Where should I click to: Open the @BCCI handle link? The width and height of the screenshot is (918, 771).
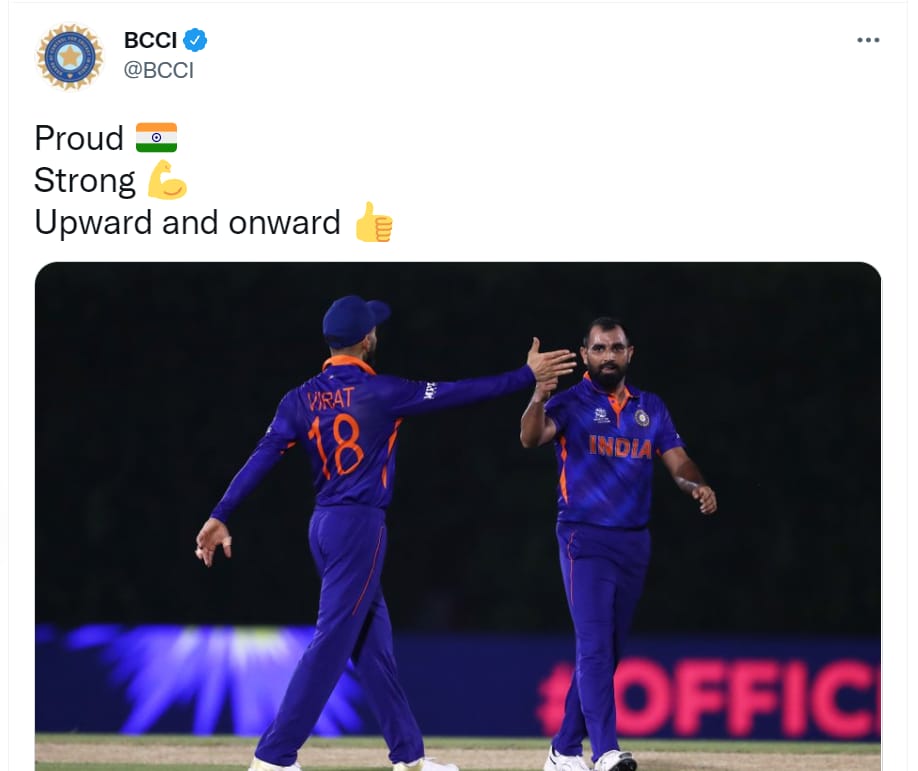coord(159,70)
